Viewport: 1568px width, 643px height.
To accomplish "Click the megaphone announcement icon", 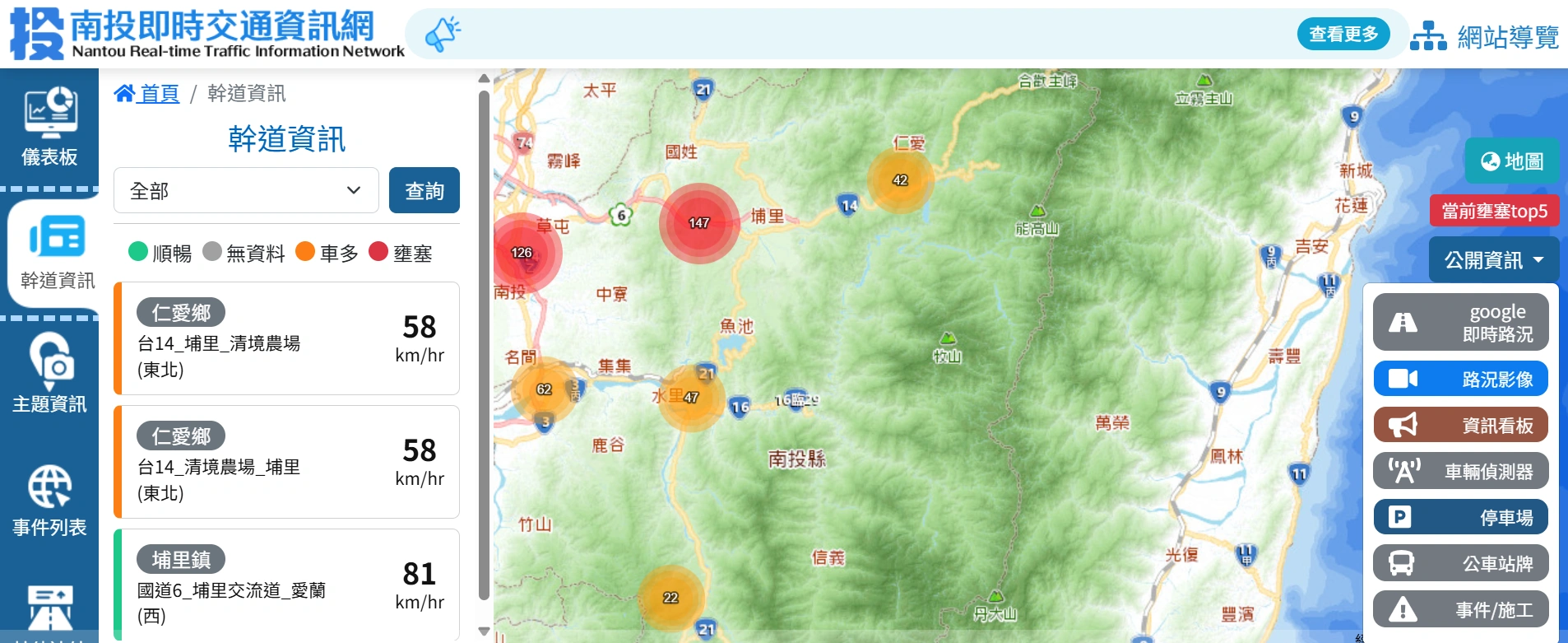I will [x=443, y=34].
